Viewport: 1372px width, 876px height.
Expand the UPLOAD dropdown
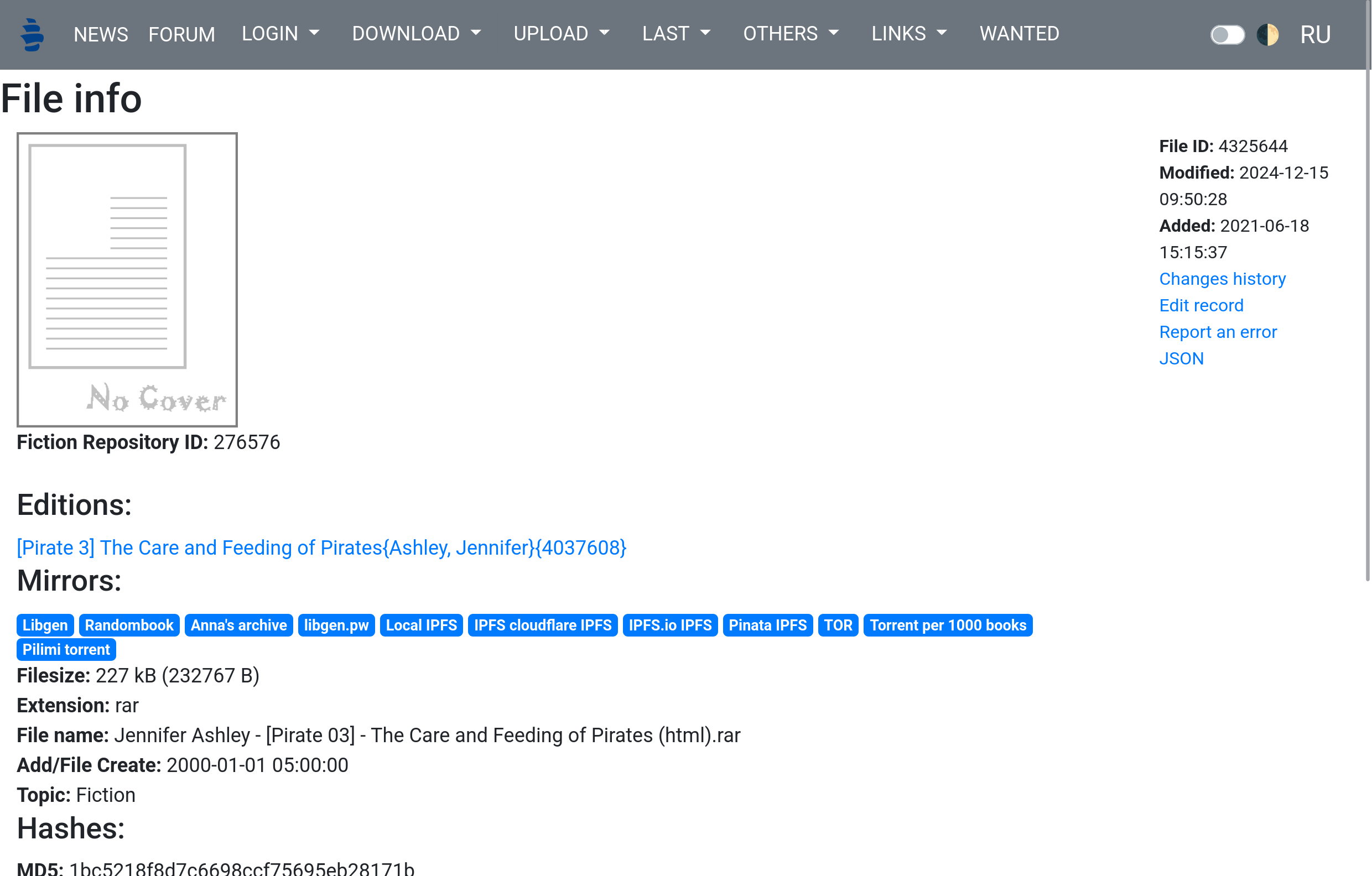coord(561,34)
